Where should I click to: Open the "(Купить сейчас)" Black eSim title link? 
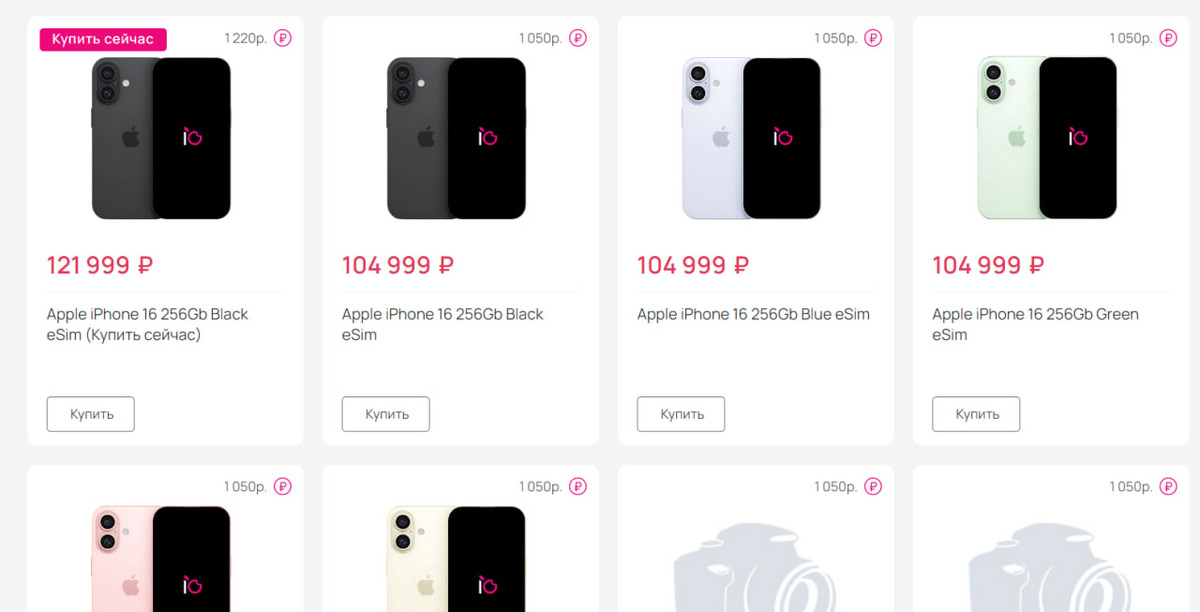pyautogui.click(x=147, y=324)
